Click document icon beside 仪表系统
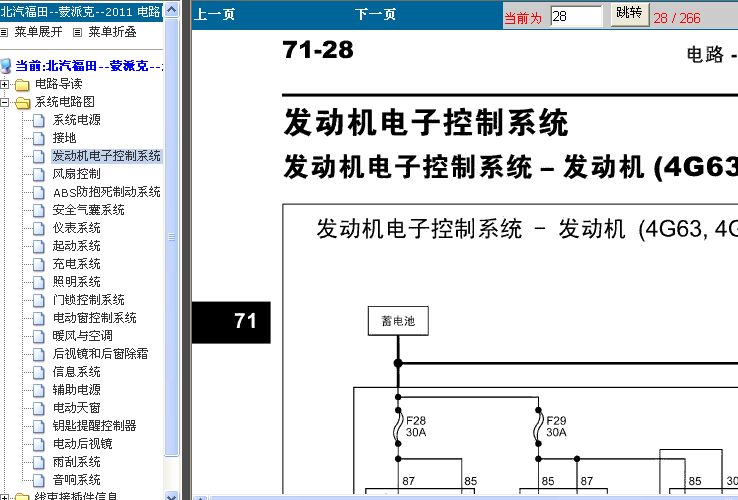Viewport: 738px width, 500px height. coord(39,229)
